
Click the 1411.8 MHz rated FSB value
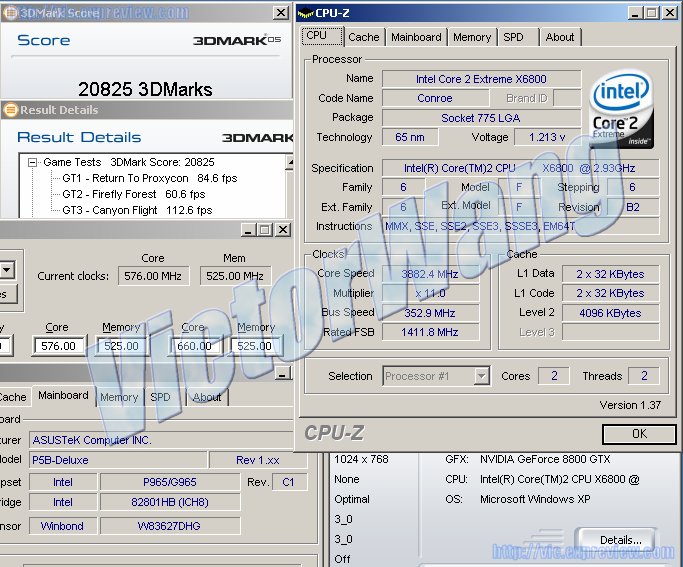click(430, 332)
